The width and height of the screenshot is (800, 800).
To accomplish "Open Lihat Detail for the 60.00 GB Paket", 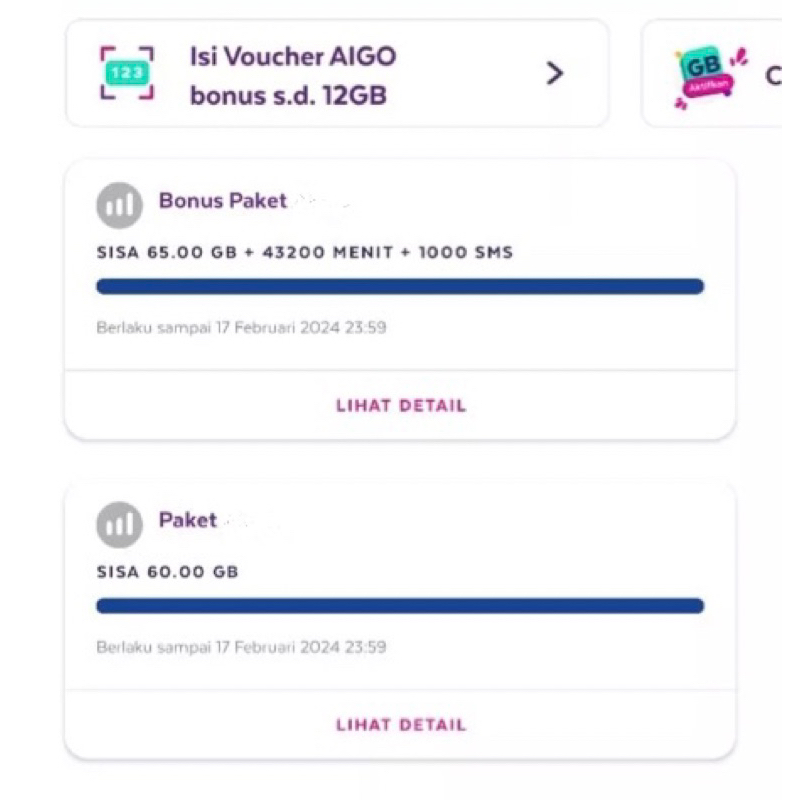I will tap(400, 725).
